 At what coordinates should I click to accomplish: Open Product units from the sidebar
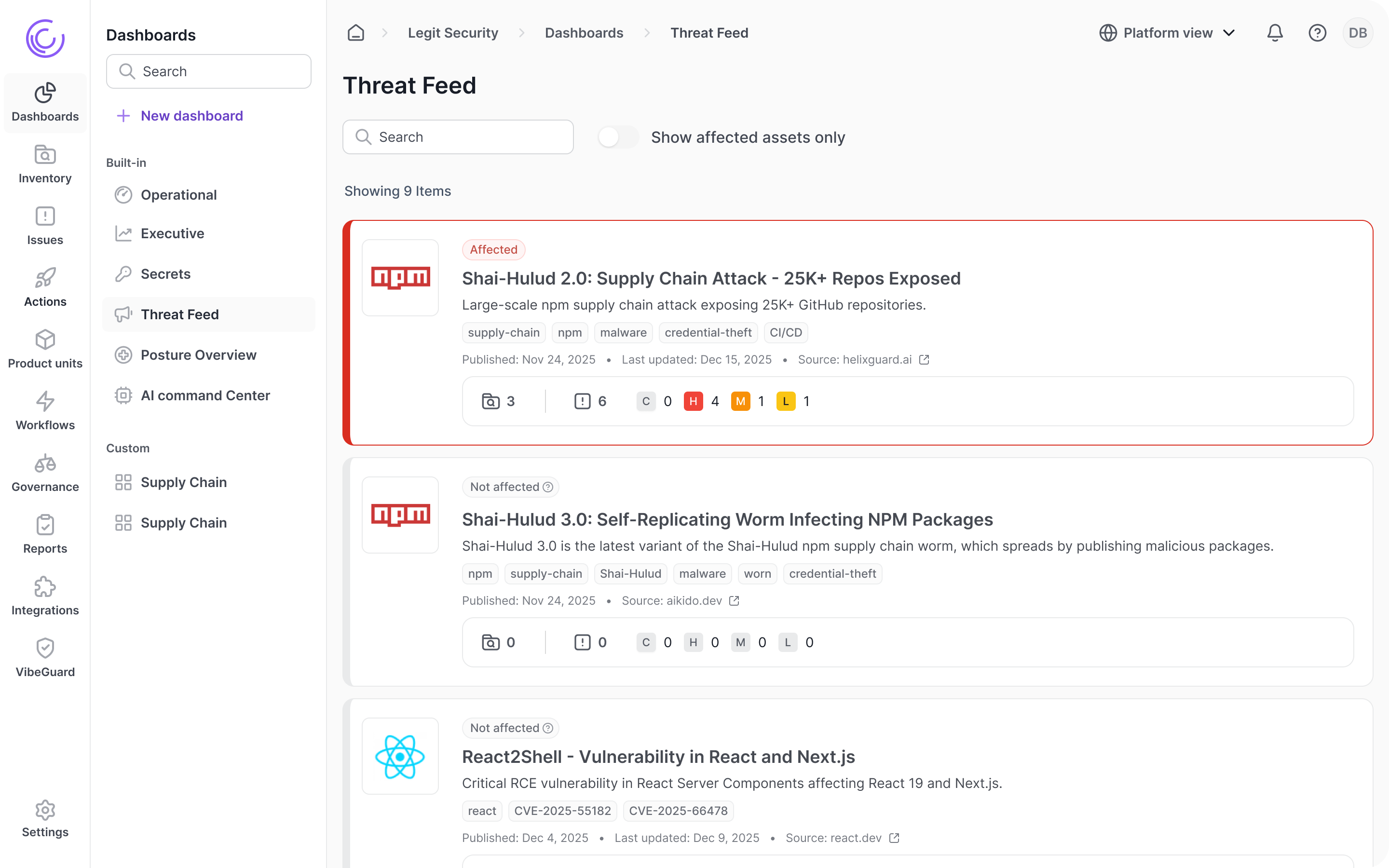pos(44,349)
